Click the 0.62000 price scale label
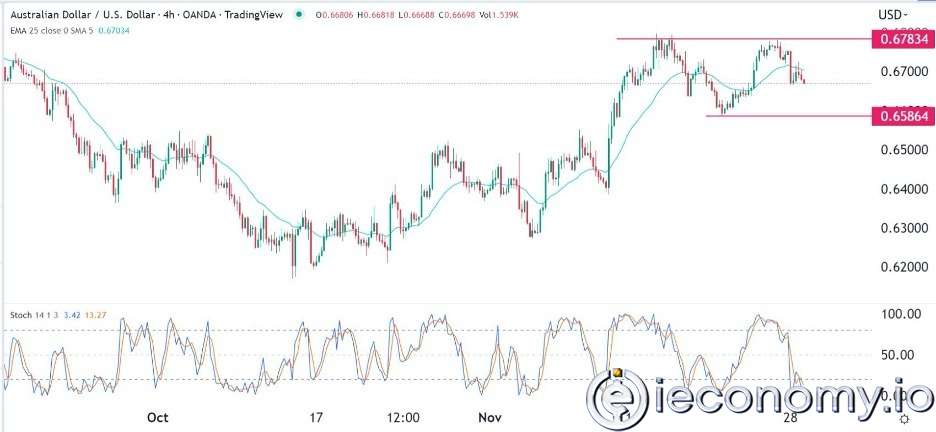The image size is (936, 432). [x=901, y=267]
